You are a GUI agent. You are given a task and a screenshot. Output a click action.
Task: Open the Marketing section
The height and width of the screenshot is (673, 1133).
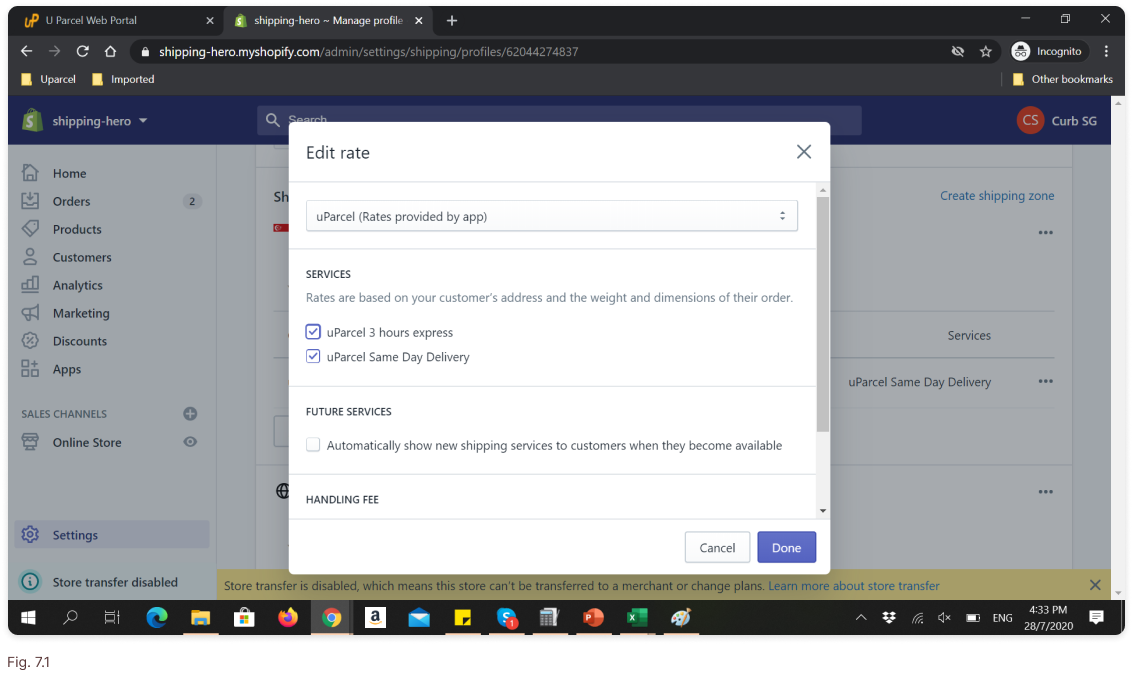click(x=81, y=313)
